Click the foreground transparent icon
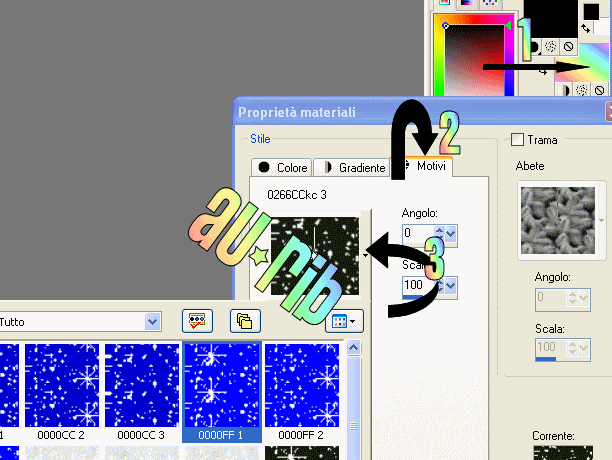 568,46
